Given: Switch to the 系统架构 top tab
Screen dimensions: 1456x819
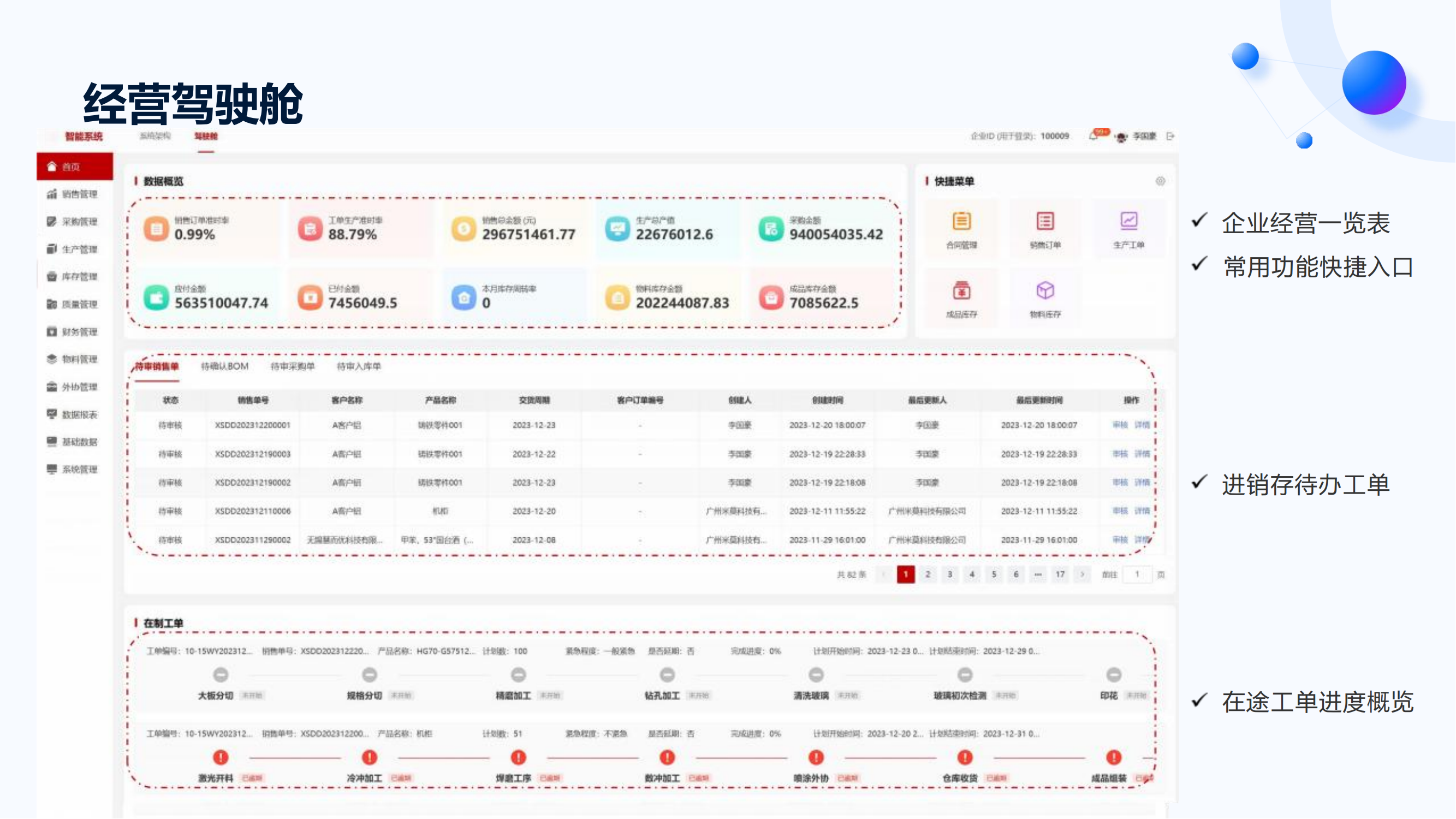Looking at the screenshot, I should pyautogui.click(x=155, y=136).
